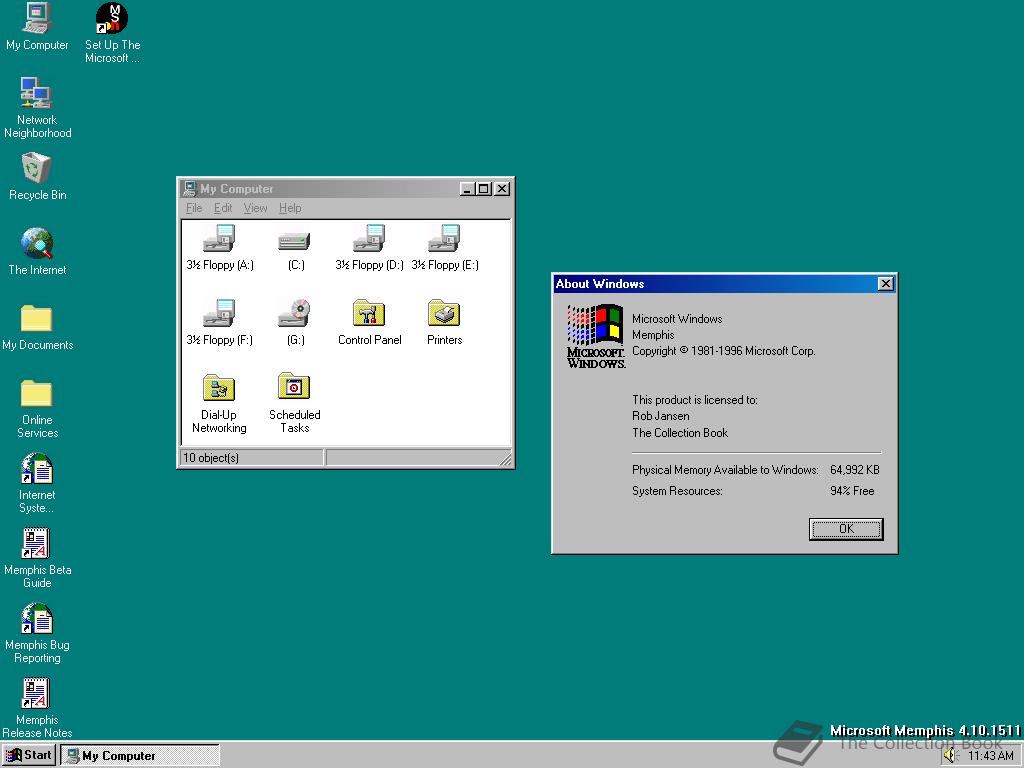The image size is (1024, 768).
Task: Open 3½ Floppy (A:)
Action: [219, 238]
